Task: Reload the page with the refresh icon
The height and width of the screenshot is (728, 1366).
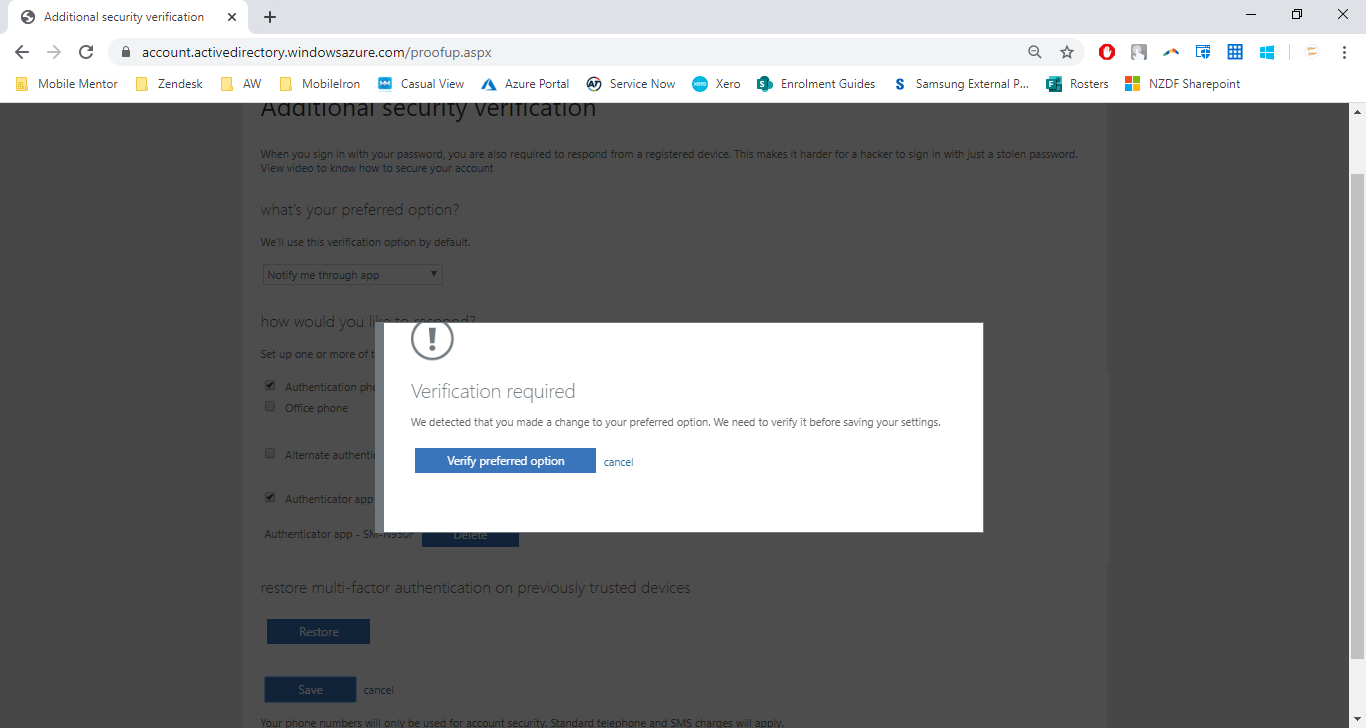Action: coord(86,52)
